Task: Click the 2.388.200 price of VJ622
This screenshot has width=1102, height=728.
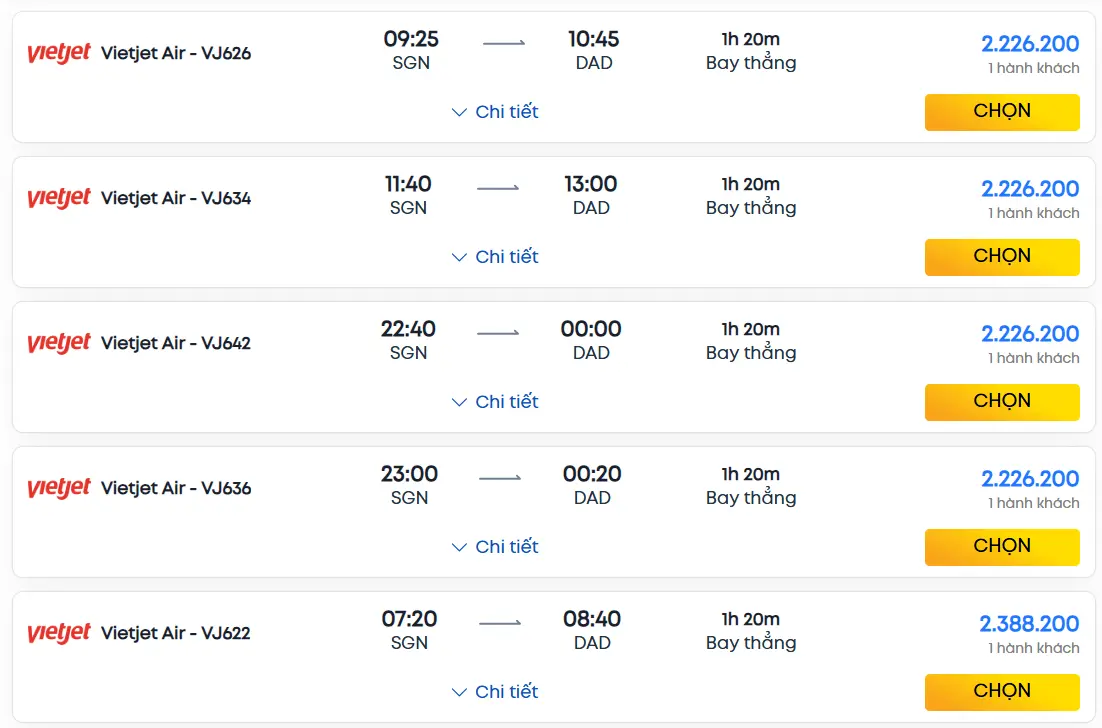Action: (x=1029, y=624)
